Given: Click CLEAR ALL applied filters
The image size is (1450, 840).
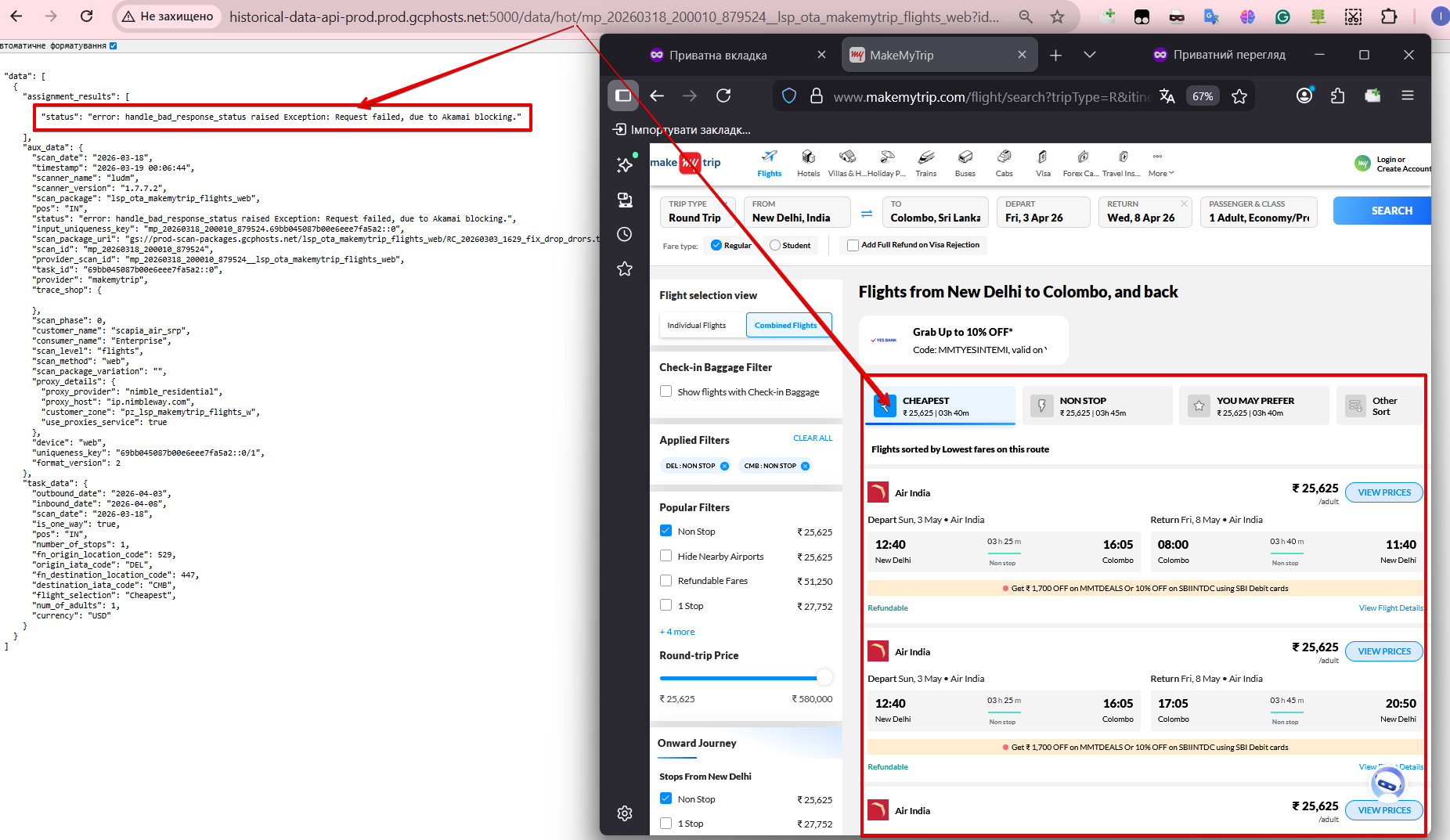Looking at the screenshot, I should tap(813, 438).
